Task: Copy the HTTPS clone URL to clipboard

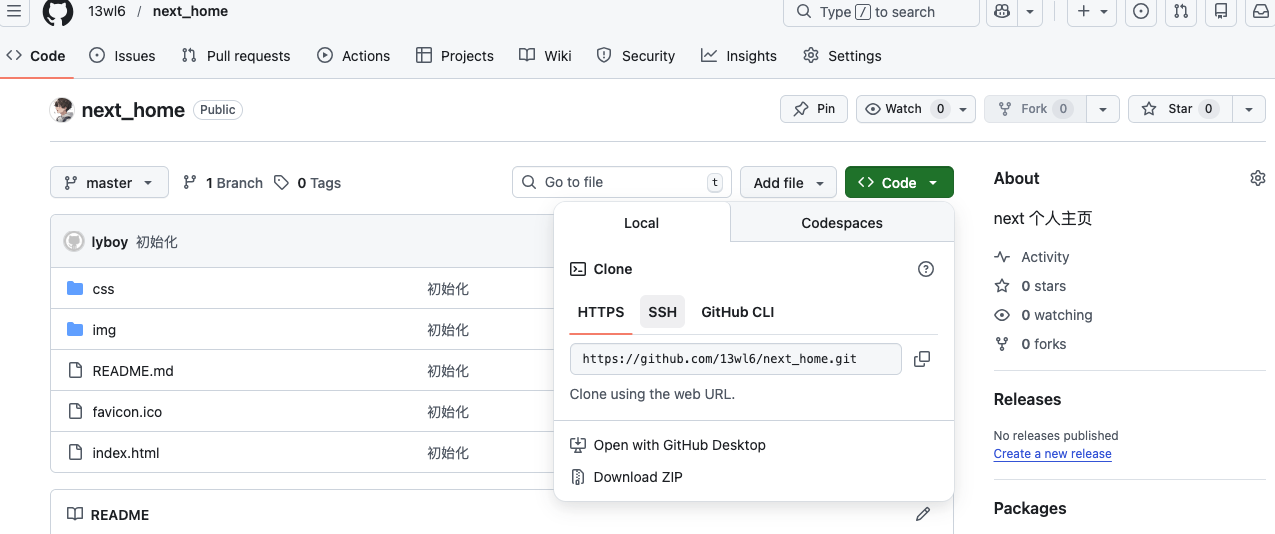Action: [922, 359]
